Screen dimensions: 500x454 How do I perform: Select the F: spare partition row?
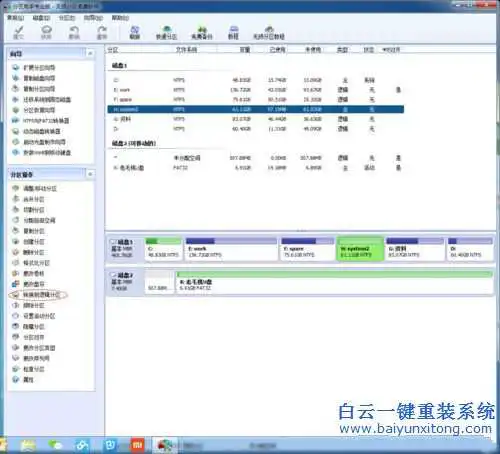click(x=256, y=100)
